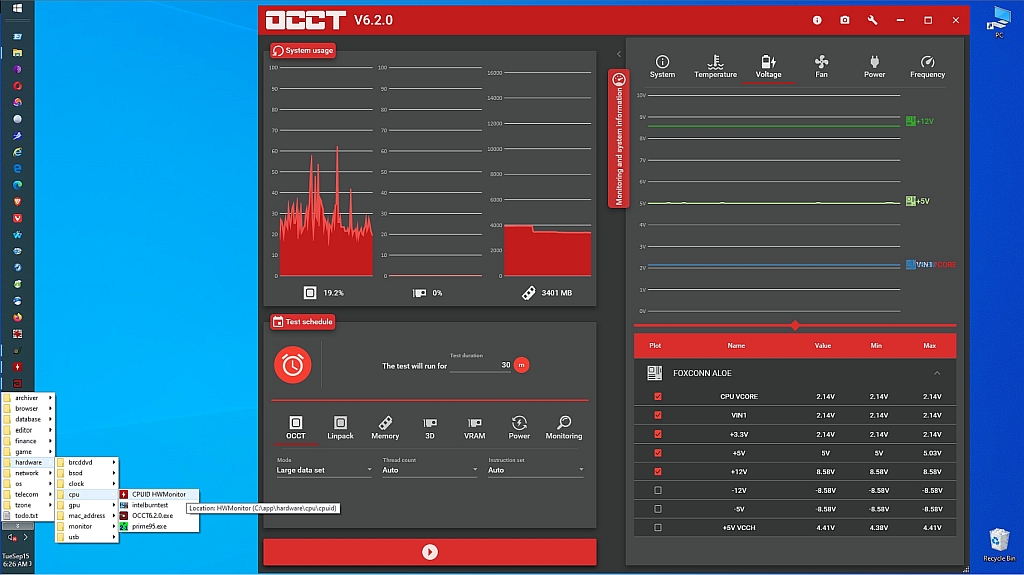Launch OCCT6.2.0.exe from the cpu menu
Viewport: 1024px width, 575px height.
click(x=158, y=516)
